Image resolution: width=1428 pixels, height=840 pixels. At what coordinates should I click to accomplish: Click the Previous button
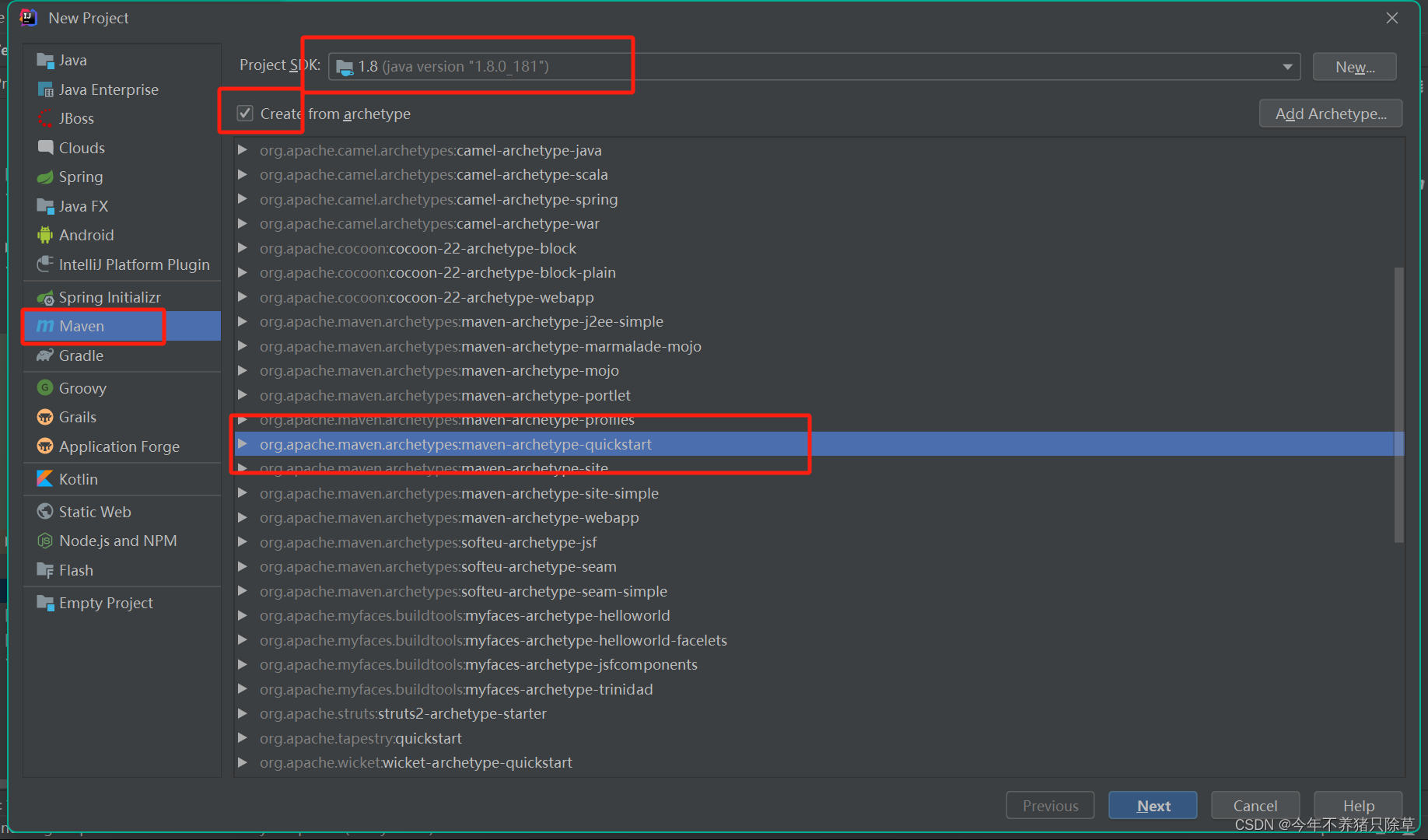[1050, 806]
